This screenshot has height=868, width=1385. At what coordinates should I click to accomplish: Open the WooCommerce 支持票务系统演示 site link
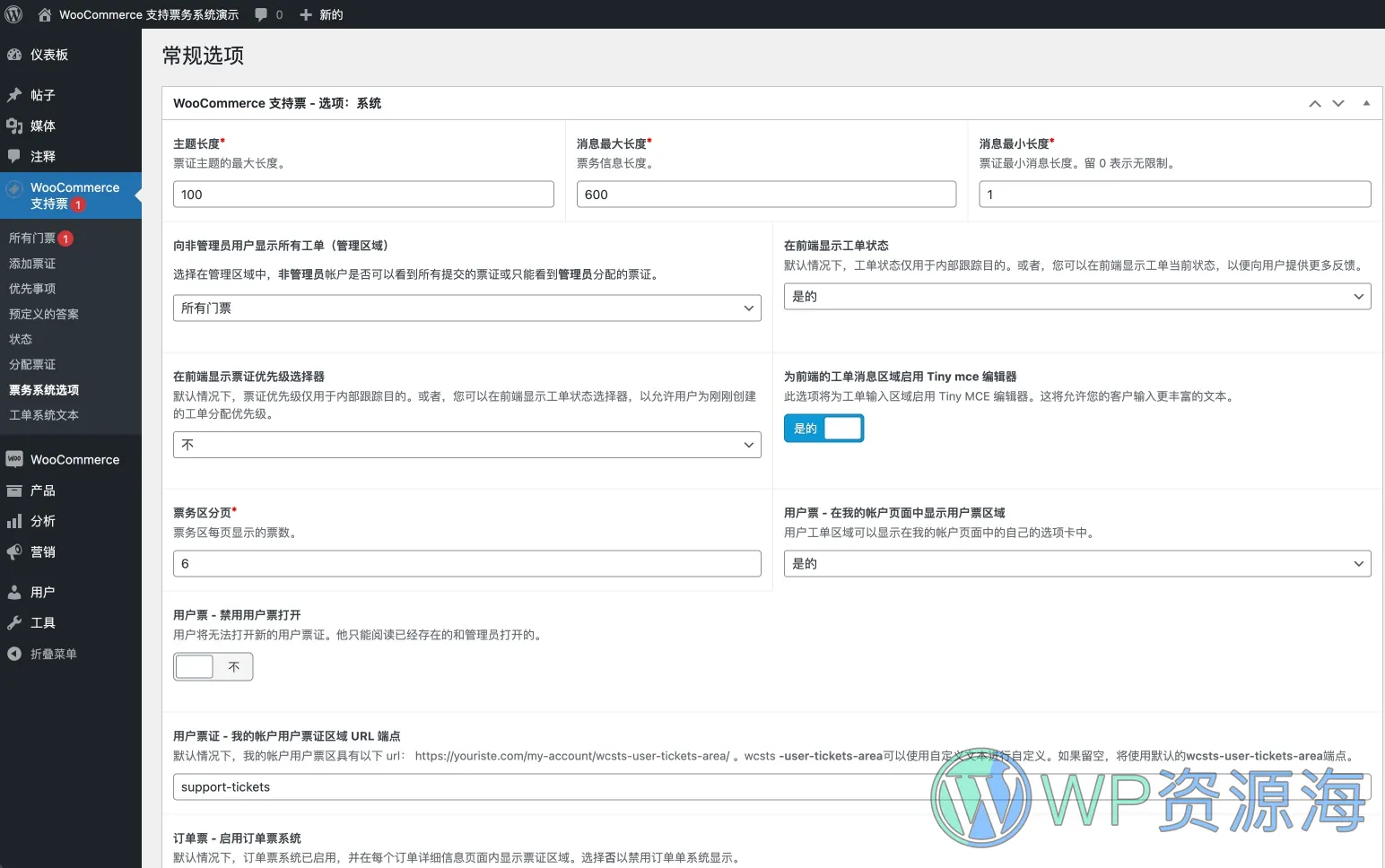click(x=149, y=14)
